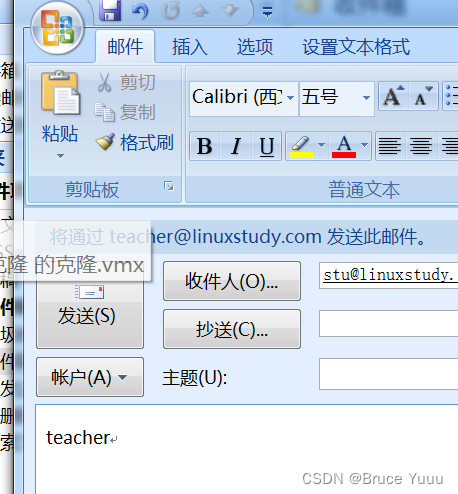Open the 剪贴板 dialog launcher
The height and width of the screenshot is (494, 458).
pyautogui.click(x=169, y=186)
